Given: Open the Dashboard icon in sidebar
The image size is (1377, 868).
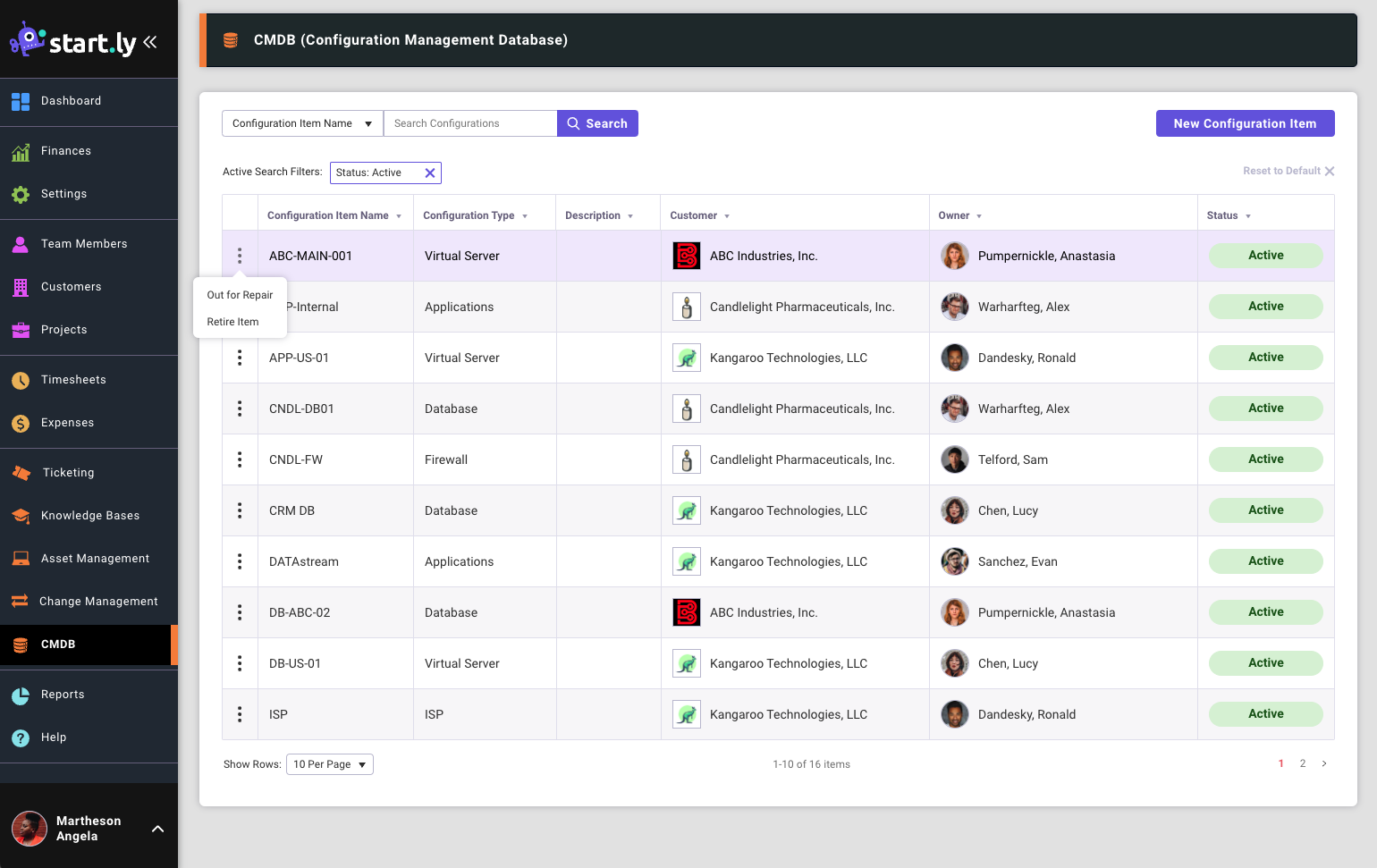Looking at the screenshot, I should coord(21,102).
